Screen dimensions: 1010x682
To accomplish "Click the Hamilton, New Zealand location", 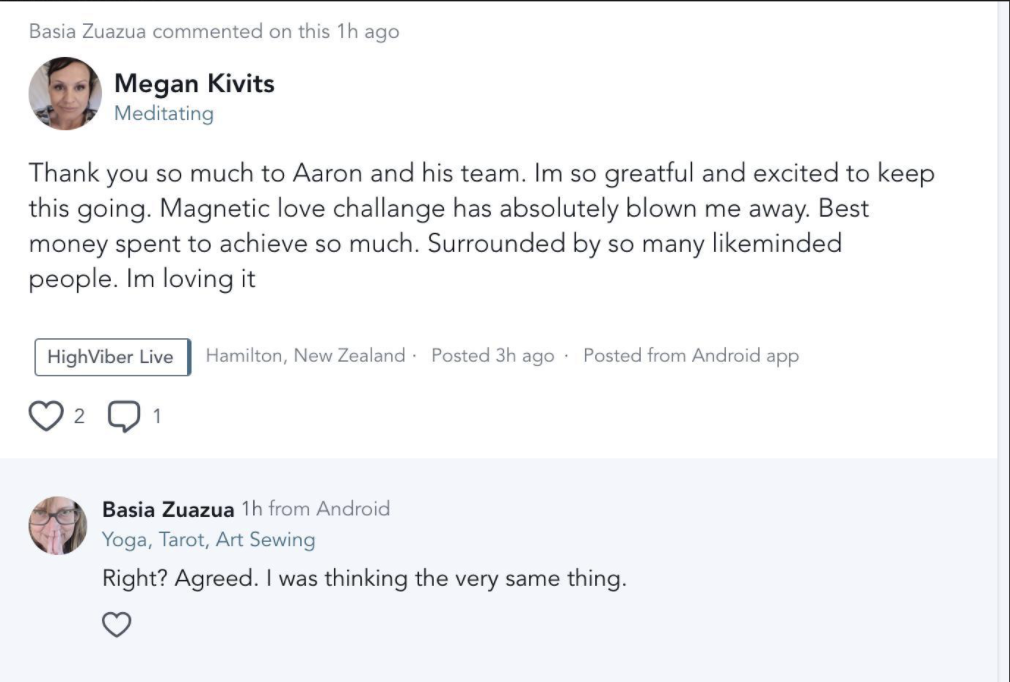I will [x=305, y=356].
